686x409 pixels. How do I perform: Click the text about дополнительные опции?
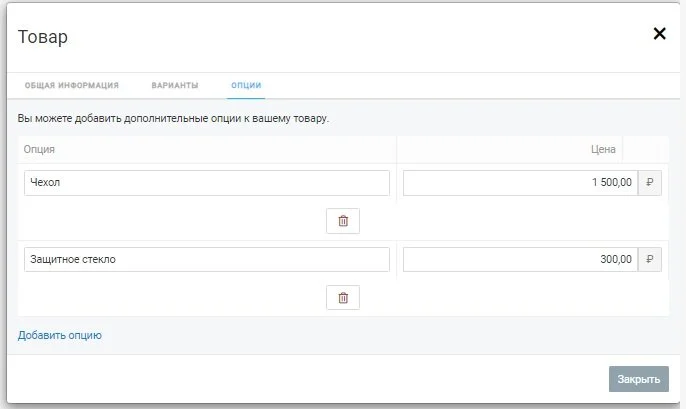tap(173, 119)
